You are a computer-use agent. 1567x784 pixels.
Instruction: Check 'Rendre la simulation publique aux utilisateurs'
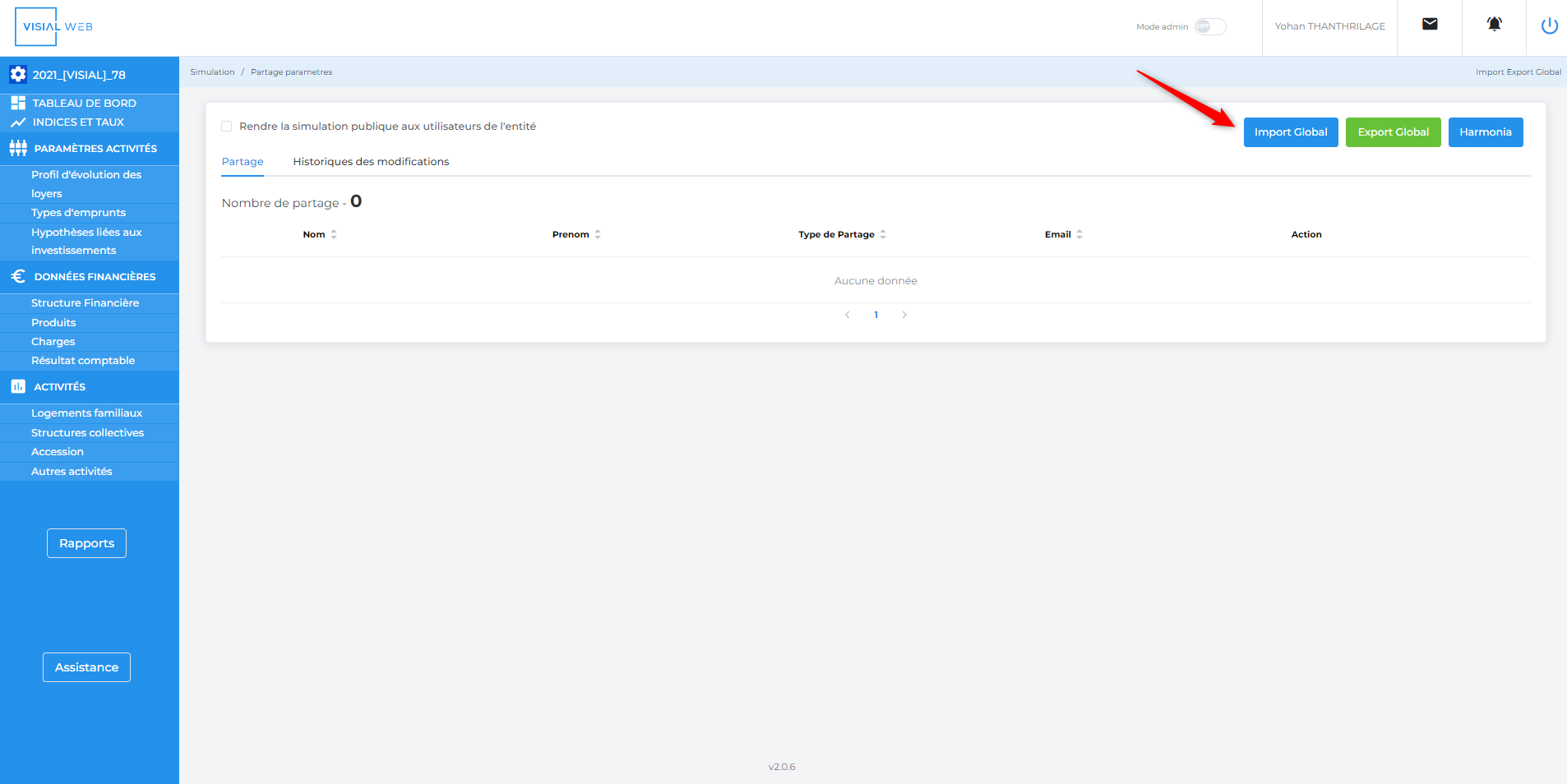click(x=227, y=126)
